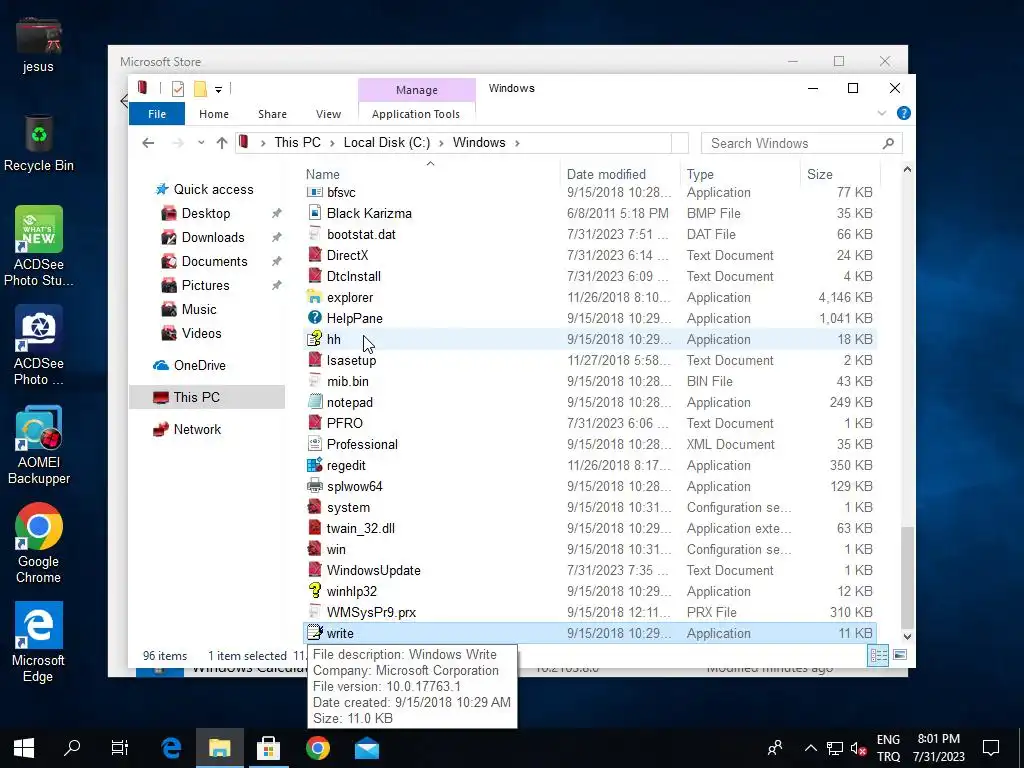This screenshot has height=768, width=1024.
Task: Open ACDSee Photo Studio What's New desktop icon
Action: point(39,246)
